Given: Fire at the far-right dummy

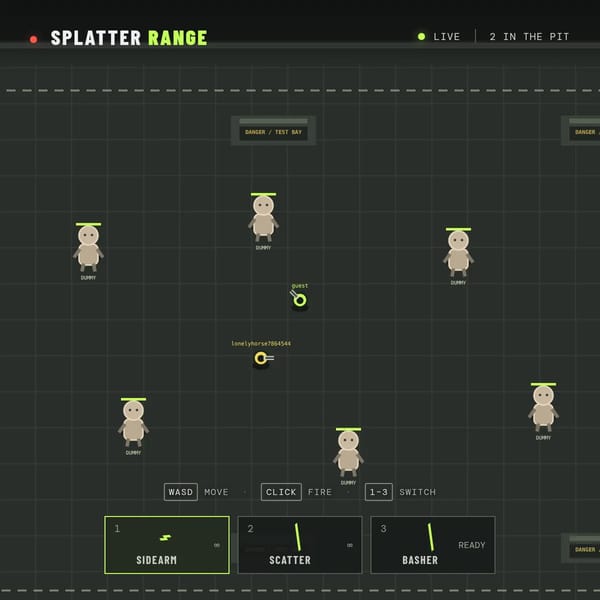Looking at the screenshot, I should click(x=543, y=408).
